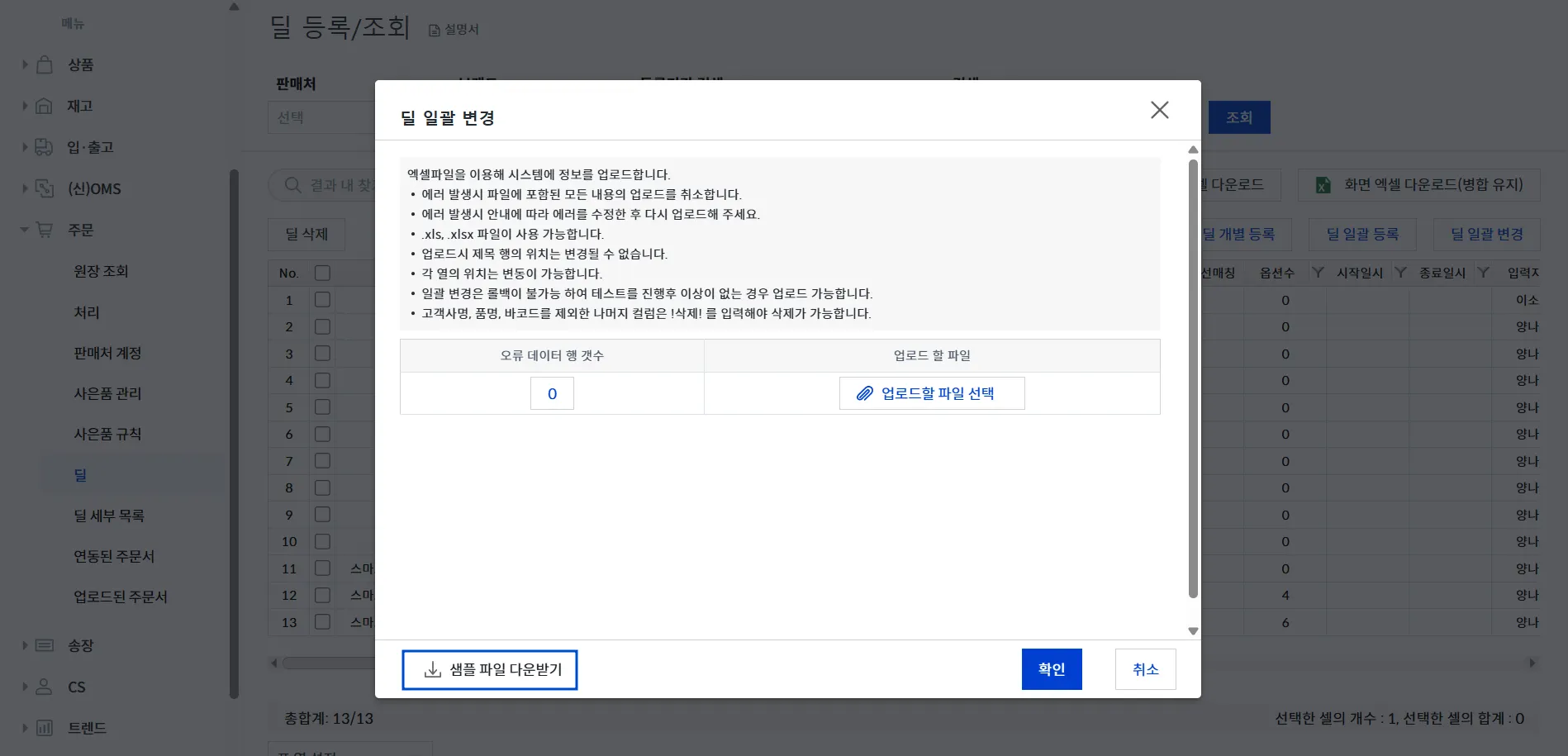Click the (신)OMS sidebar icon
Screen dimensions: 1568x756
click(x=45, y=188)
